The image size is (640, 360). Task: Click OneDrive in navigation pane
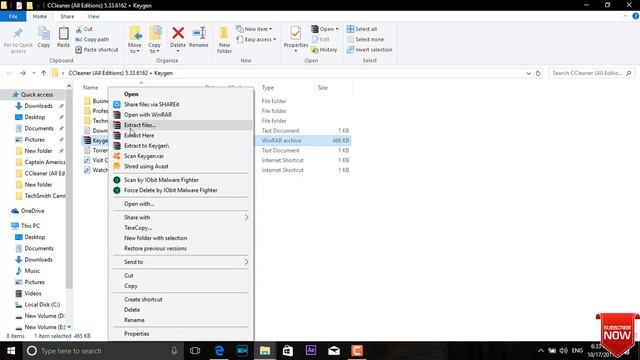click(x=32, y=211)
